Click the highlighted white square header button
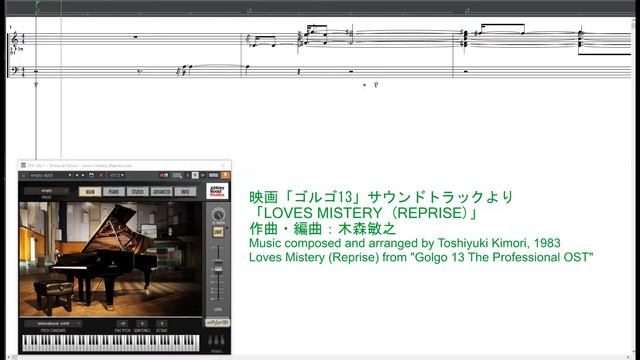Viewport: 640px width, 360px height. [195, 175]
